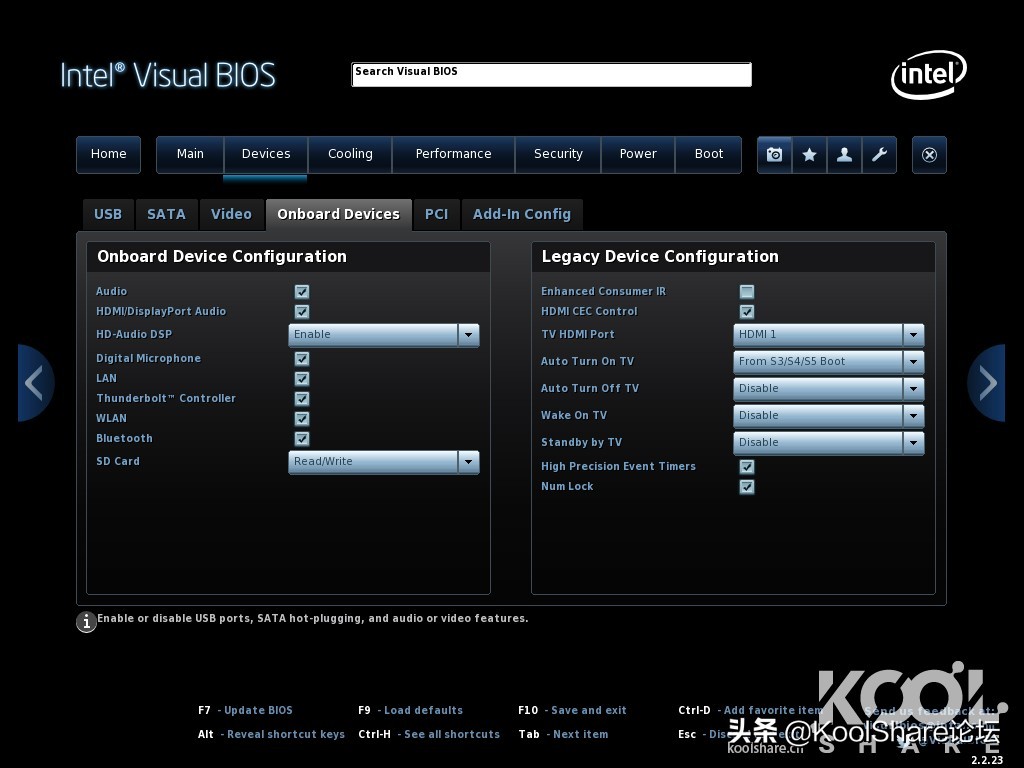Go to next page with right arrow
The image size is (1024, 768).
tap(986, 383)
